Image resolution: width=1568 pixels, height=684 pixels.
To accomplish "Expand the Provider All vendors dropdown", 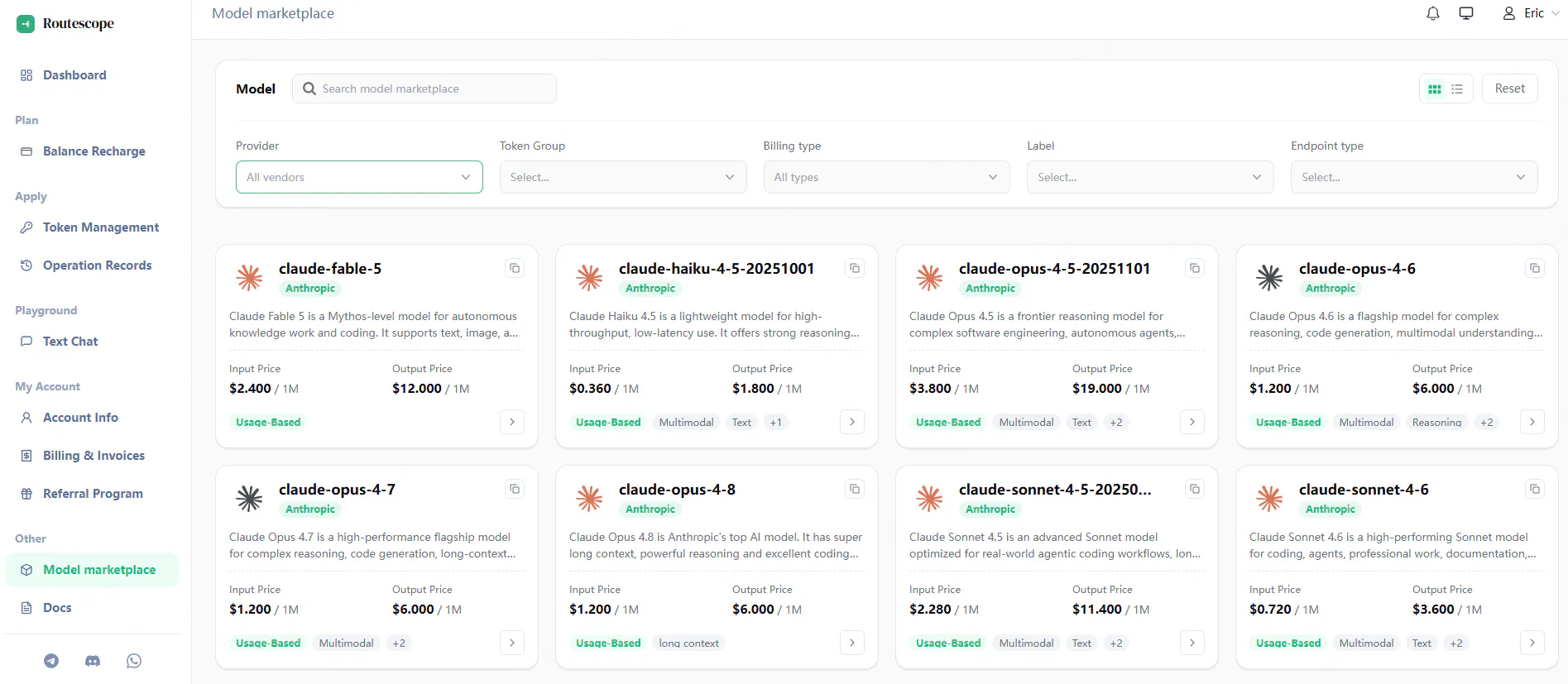I will click(x=359, y=177).
